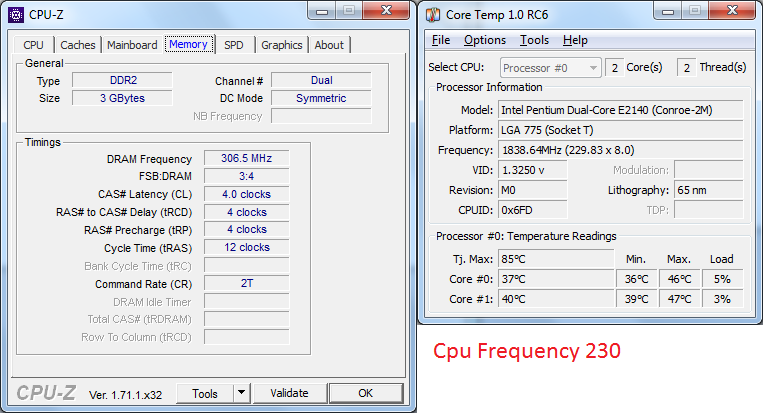Minimize the CPU-Z window
The image size is (763, 418).
(x=322, y=10)
